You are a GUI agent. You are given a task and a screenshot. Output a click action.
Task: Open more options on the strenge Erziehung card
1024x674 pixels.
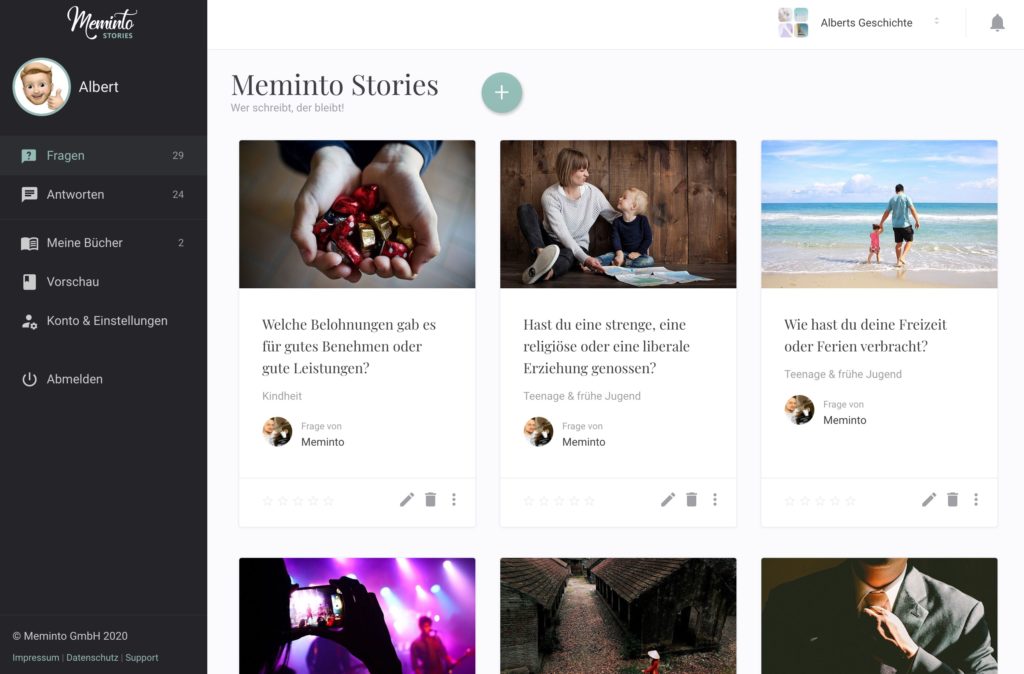[x=715, y=500]
